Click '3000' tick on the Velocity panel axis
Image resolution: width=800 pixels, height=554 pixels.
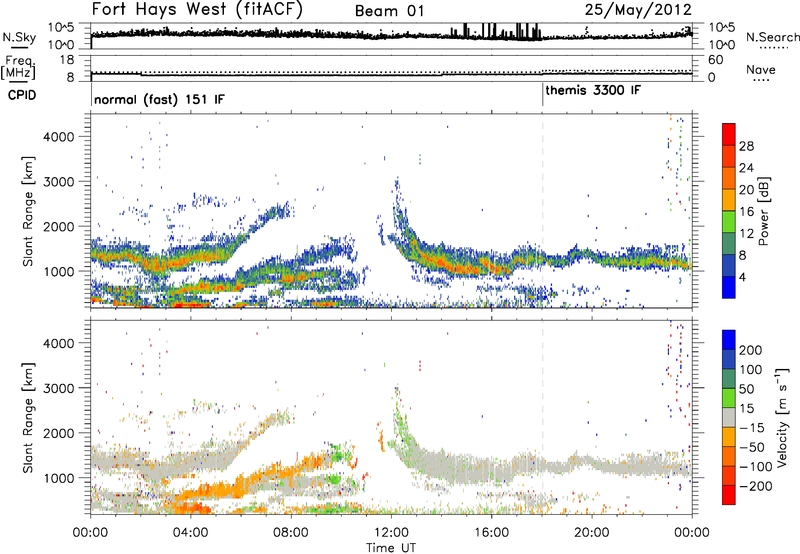59,388
